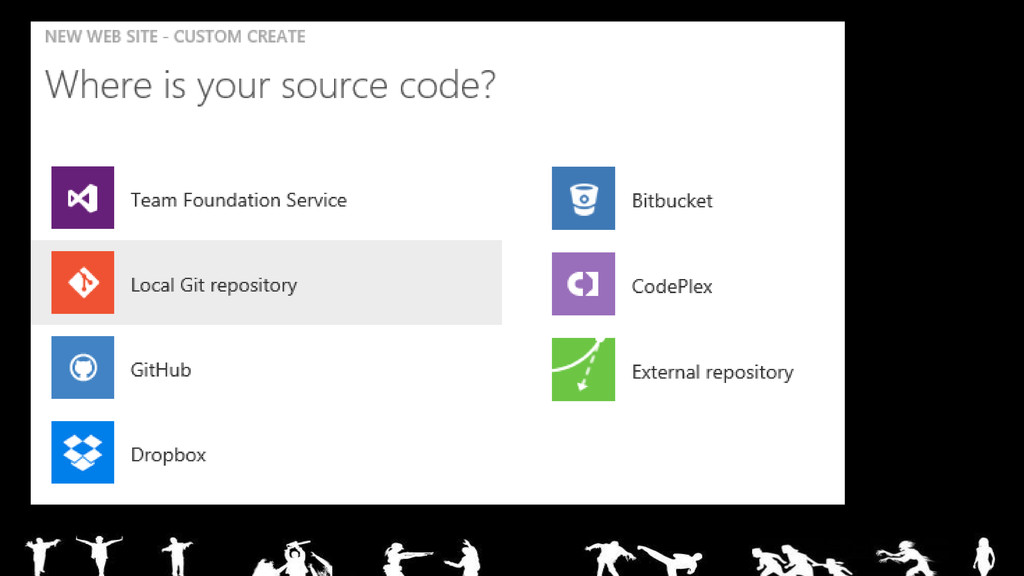Click the blue Dropbox box icon
The image size is (1024, 576).
point(83,452)
